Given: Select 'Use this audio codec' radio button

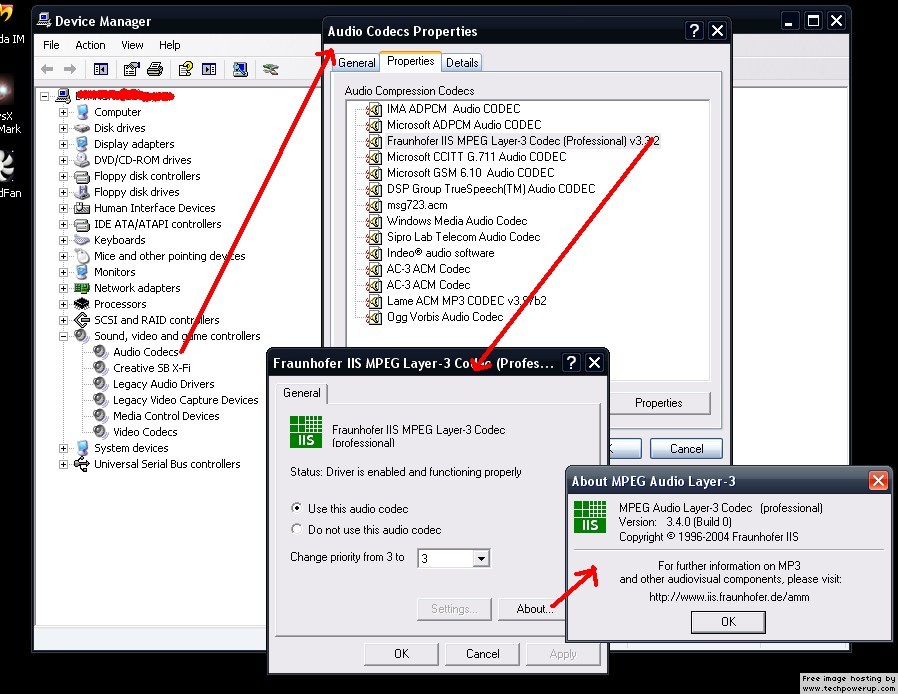Looking at the screenshot, I should [297, 508].
